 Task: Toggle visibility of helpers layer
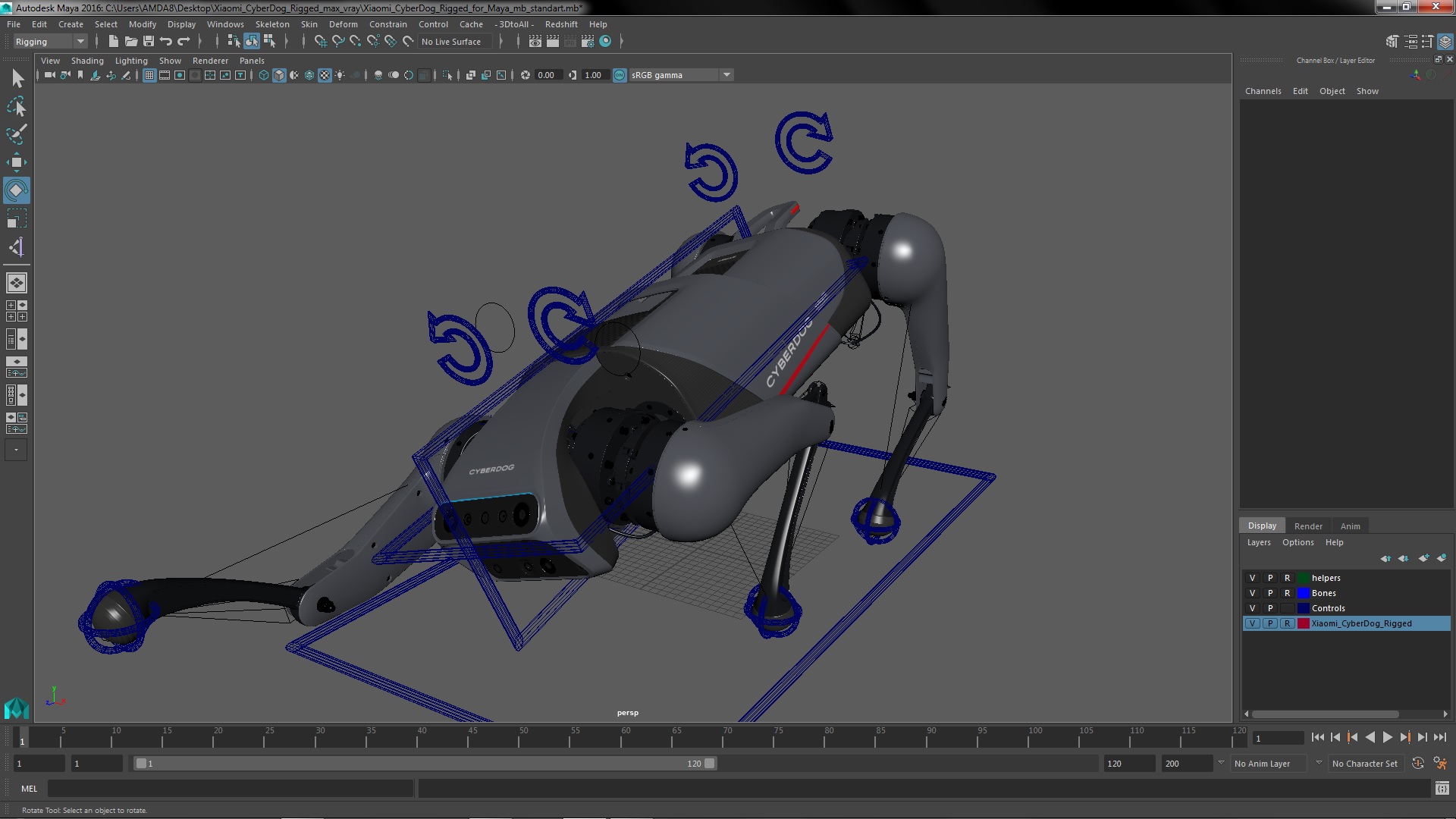click(1253, 578)
